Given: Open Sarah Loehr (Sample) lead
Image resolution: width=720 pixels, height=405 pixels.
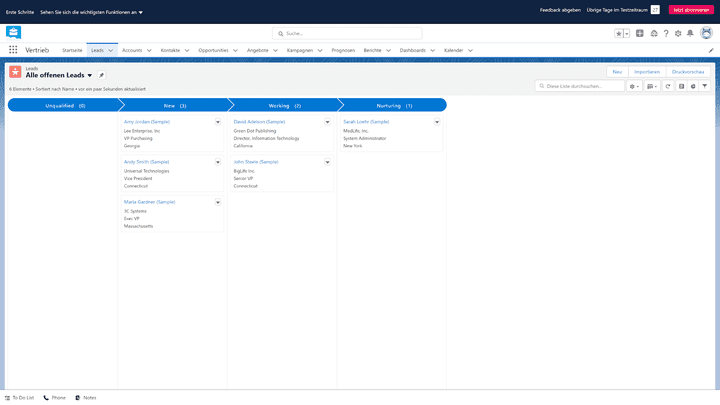Looking at the screenshot, I should pyautogui.click(x=366, y=122).
